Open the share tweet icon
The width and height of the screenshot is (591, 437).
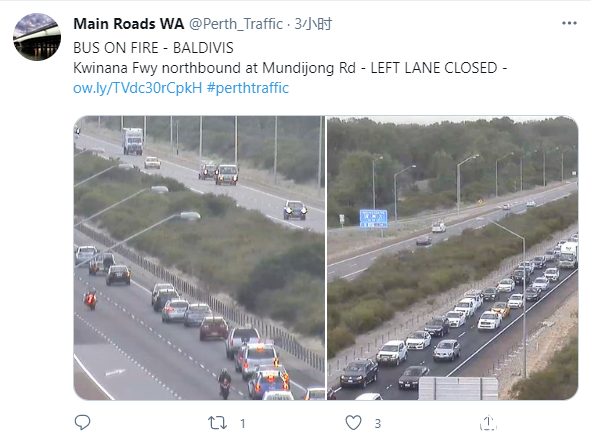click(x=488, y=422)
